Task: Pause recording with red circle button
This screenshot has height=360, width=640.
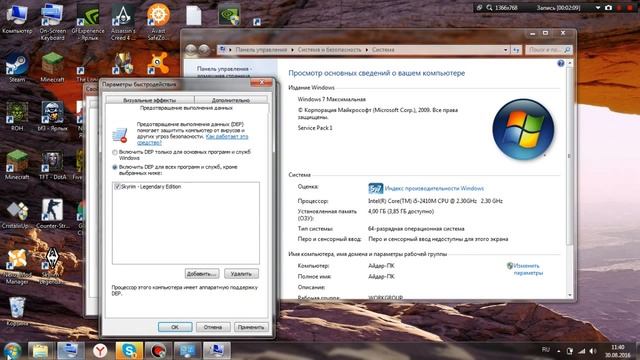Action: pyautogui.click(x=619, y=7)
